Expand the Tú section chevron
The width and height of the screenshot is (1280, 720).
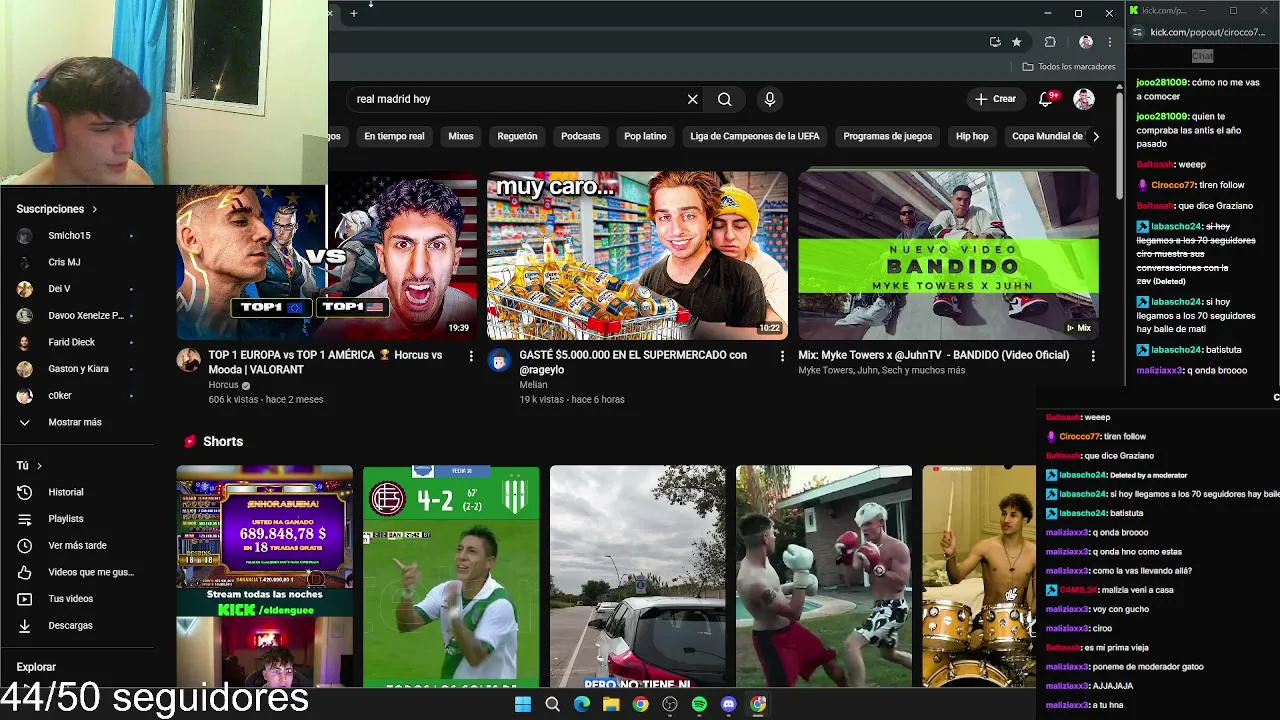point(40,466)
